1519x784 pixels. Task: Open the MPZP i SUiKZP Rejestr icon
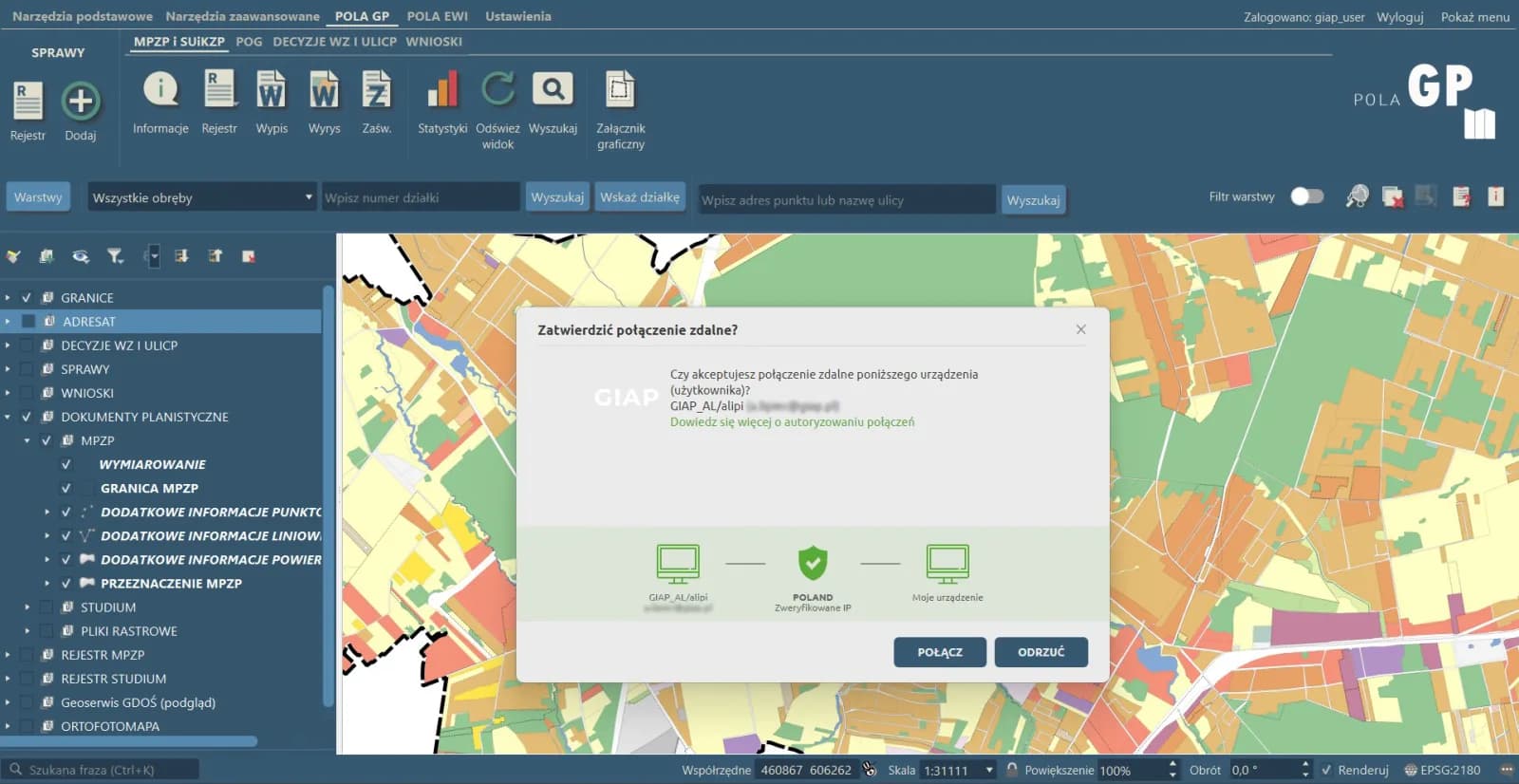tap(219, 89)
